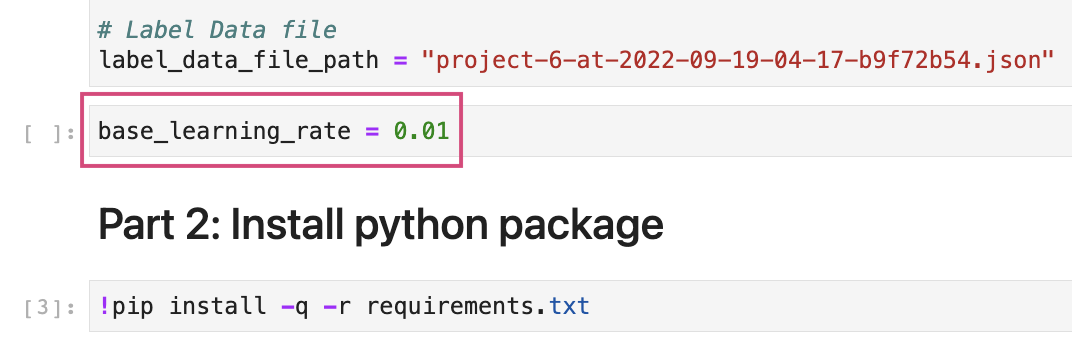This screenshot has height=364, width=1072.
Task: Click the 'Part 2: Install python package' heading
Action: point(381,224)
